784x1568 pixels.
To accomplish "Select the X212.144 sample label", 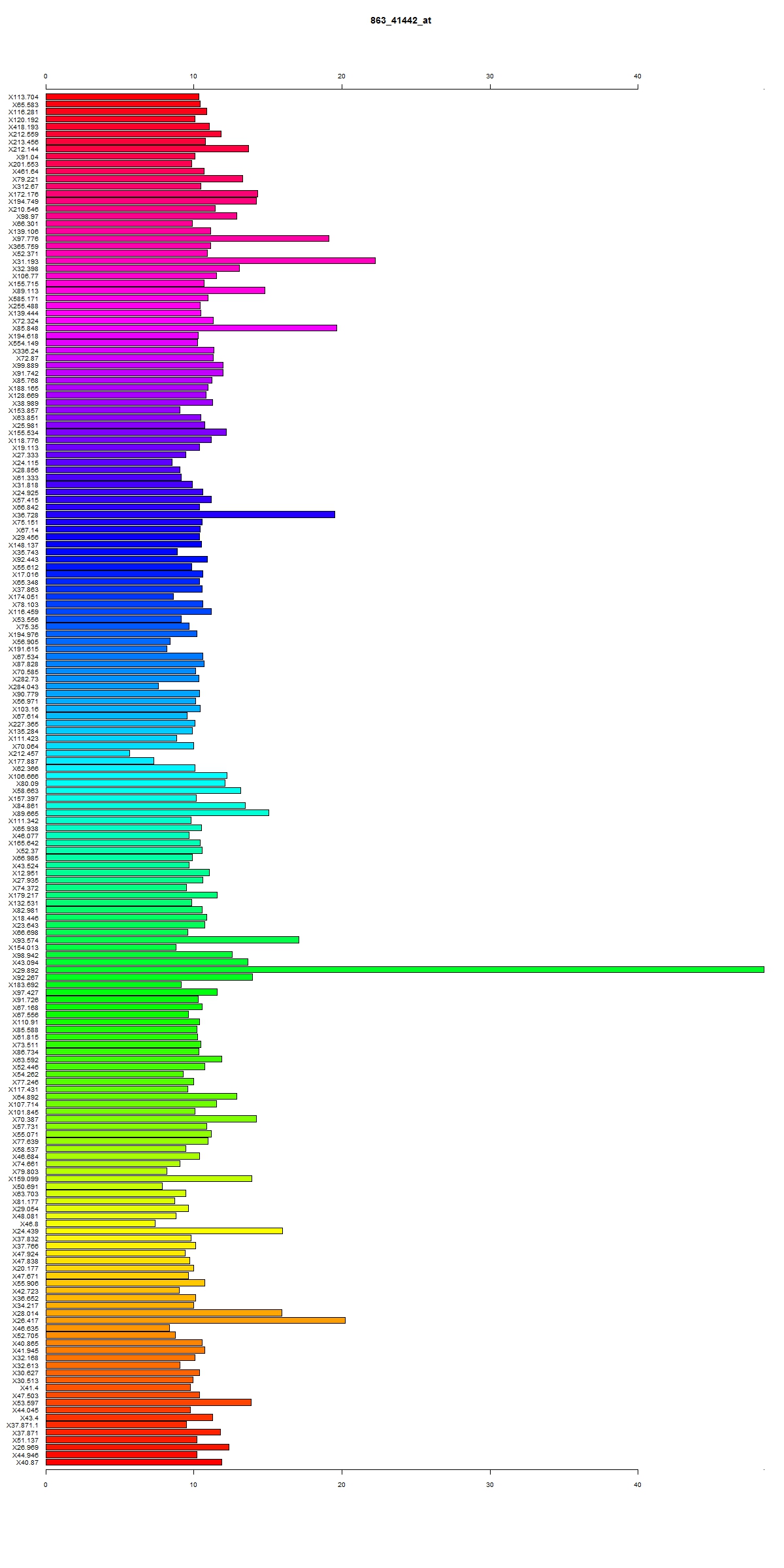I will [x=23, y=149].
